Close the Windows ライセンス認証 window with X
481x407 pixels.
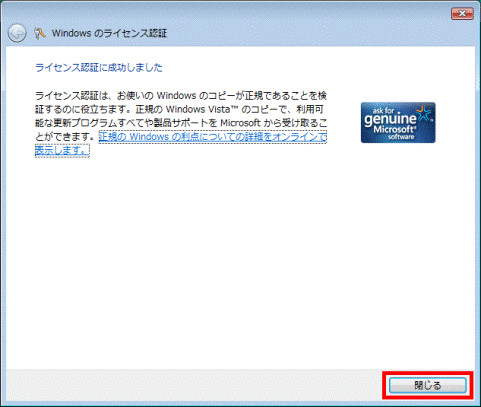tap(462, 14)
